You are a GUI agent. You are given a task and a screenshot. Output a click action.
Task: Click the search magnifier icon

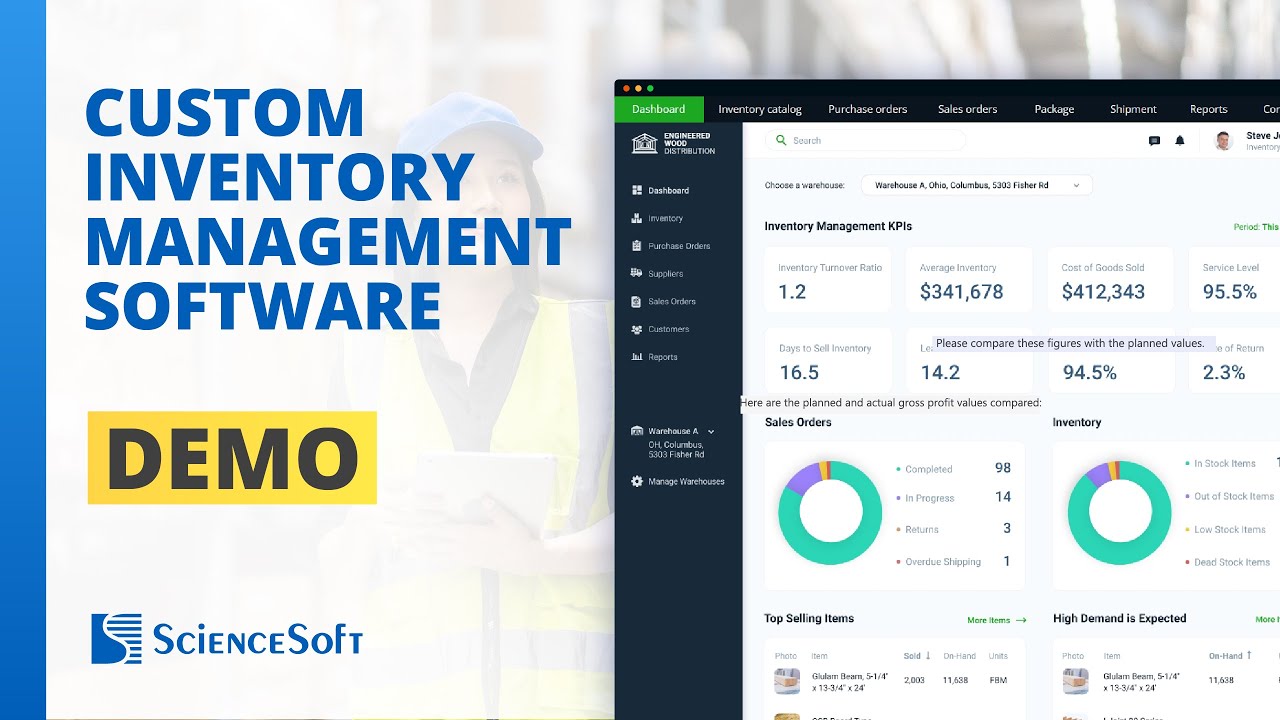click(x=781, y=141)
